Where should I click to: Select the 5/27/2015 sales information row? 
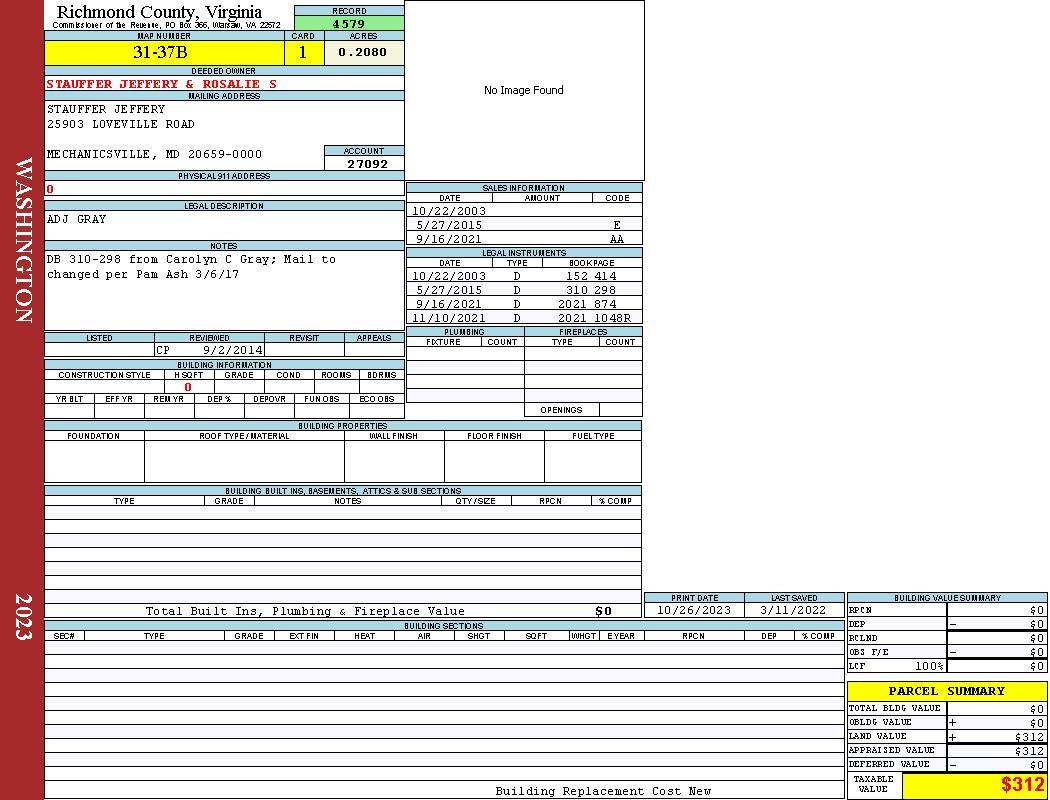pos(524,226)
